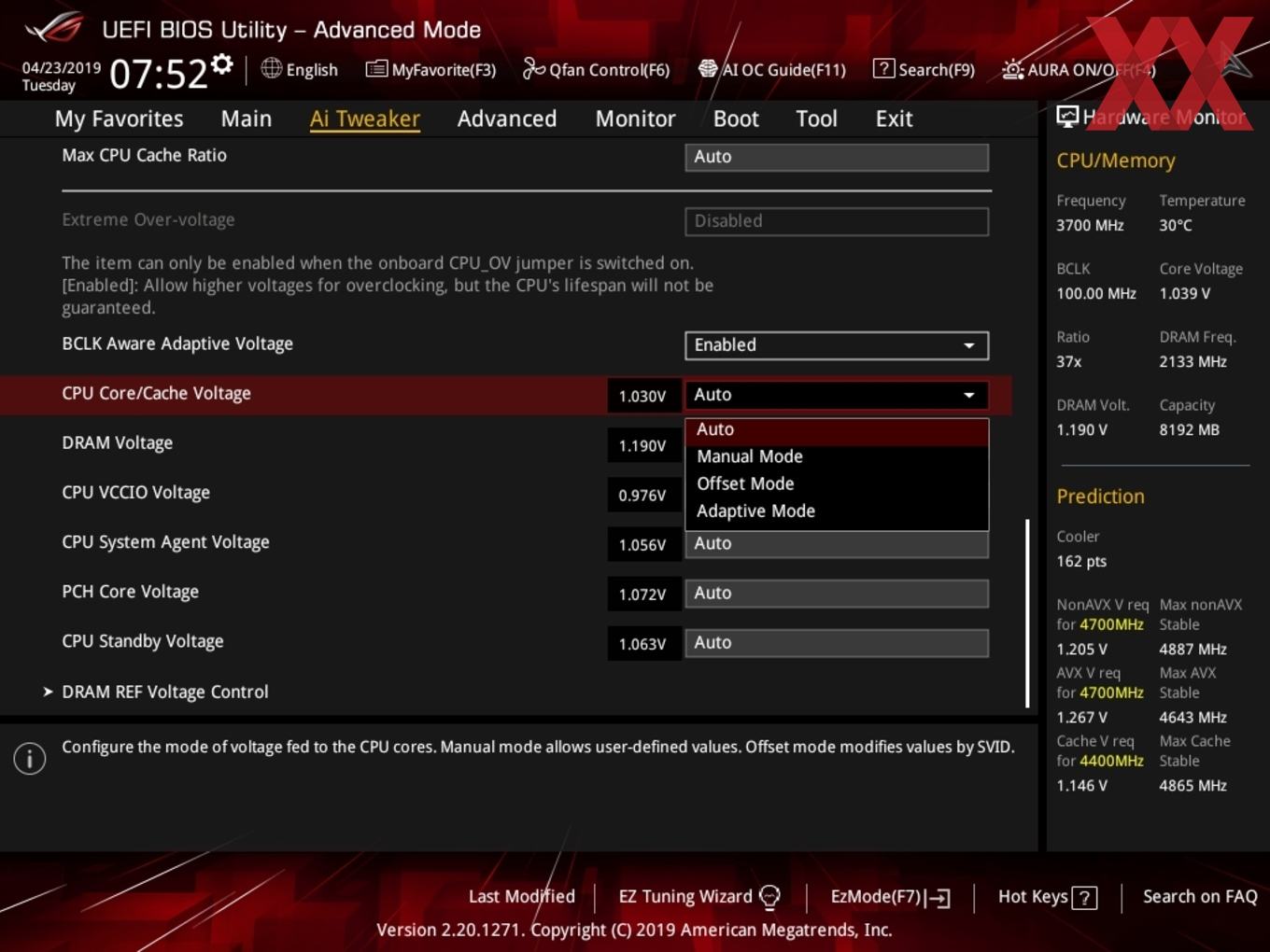Click the CPU/Memory section heading
Image resolution: width=1270 pixels, height=952 pixels.
click(x=1116, y=161)
